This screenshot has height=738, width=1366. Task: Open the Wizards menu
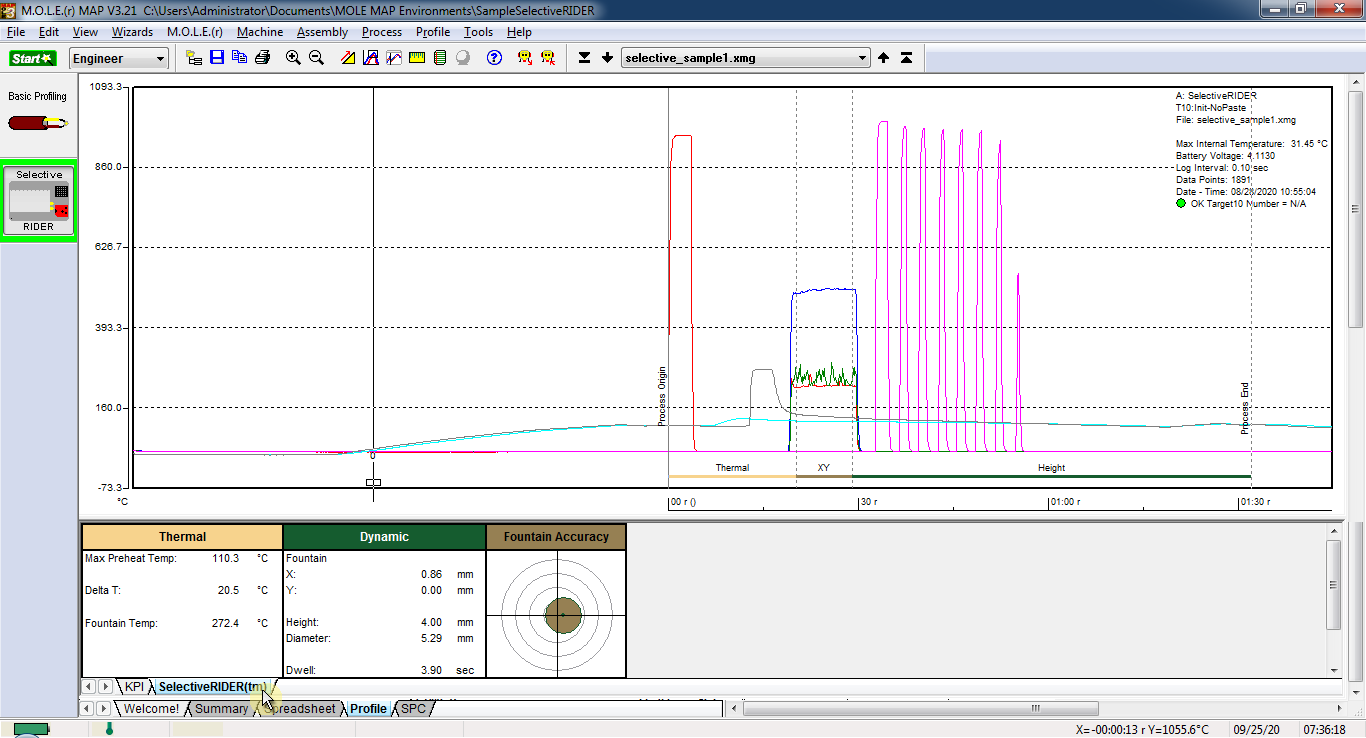pos(132,32)
